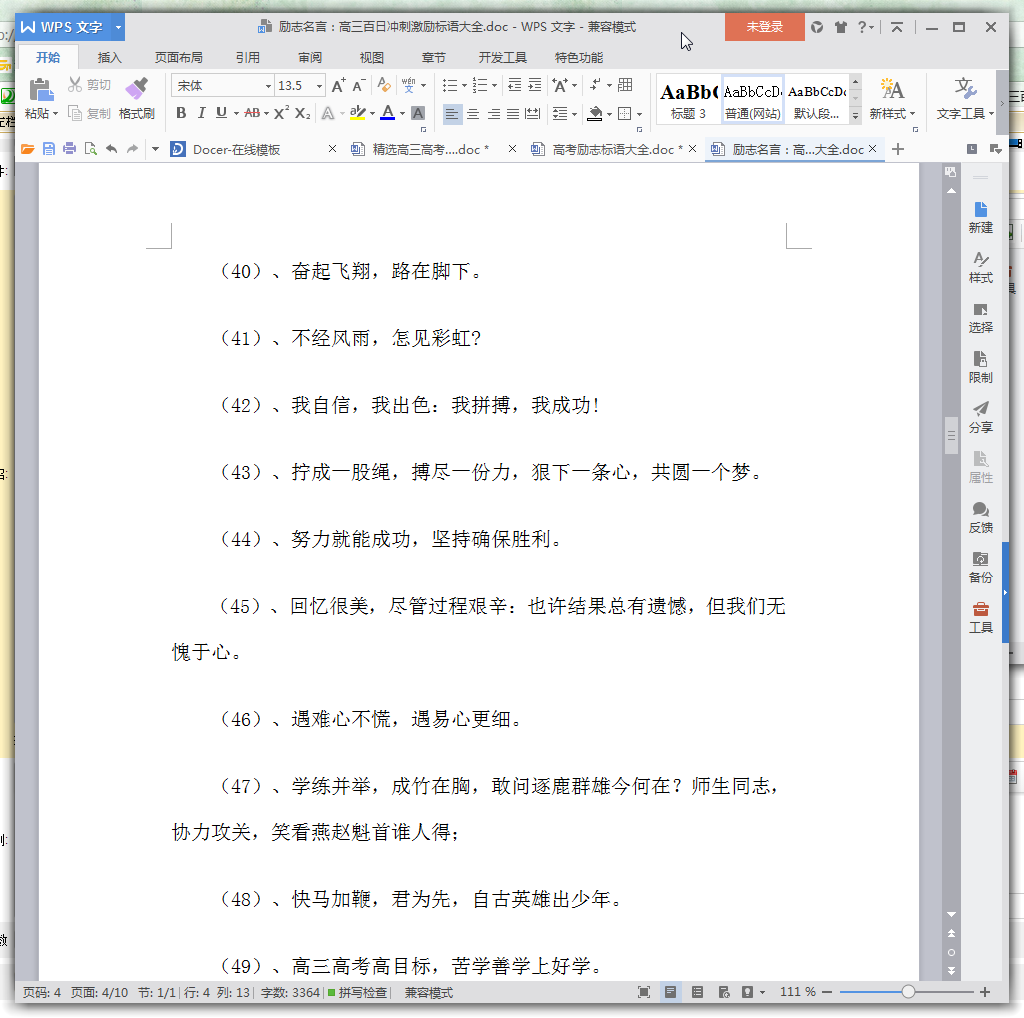Click the 剪切 cut button

click(x=89, y=85)
